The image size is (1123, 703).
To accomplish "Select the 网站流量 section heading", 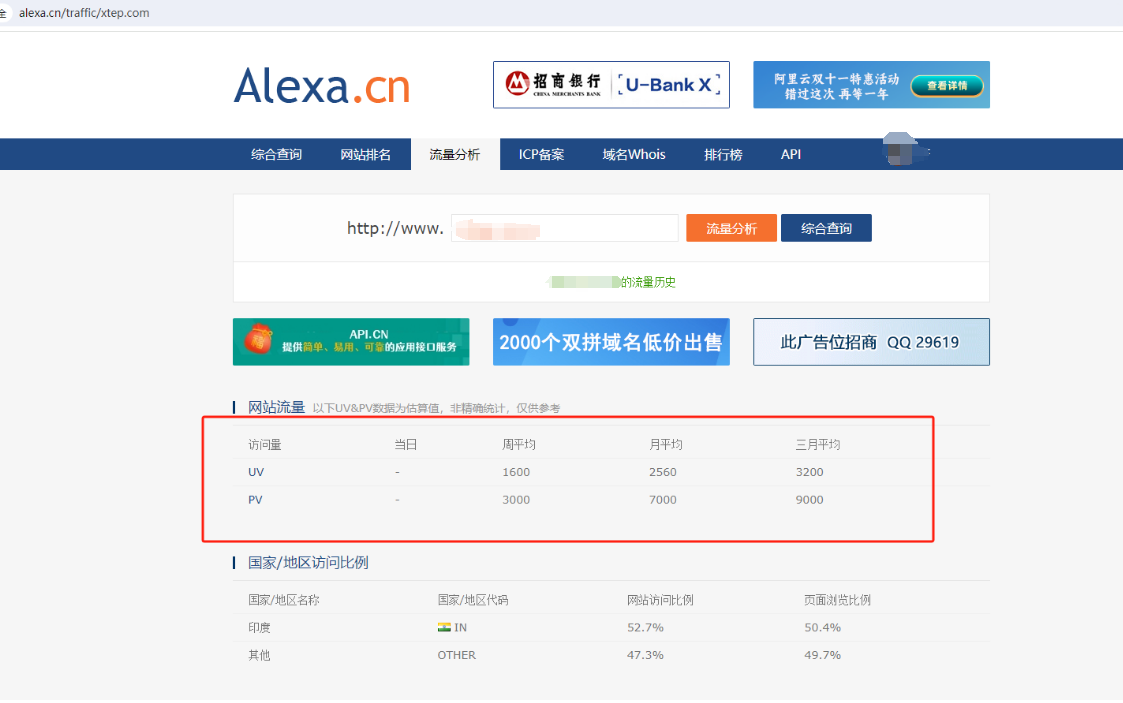I will pyautogui.click(x=276, y=407).
